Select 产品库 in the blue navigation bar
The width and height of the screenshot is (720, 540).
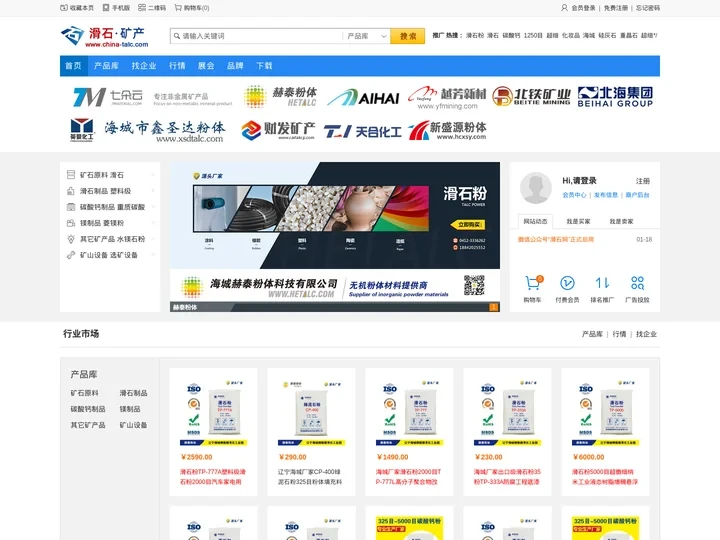(106, 66)
